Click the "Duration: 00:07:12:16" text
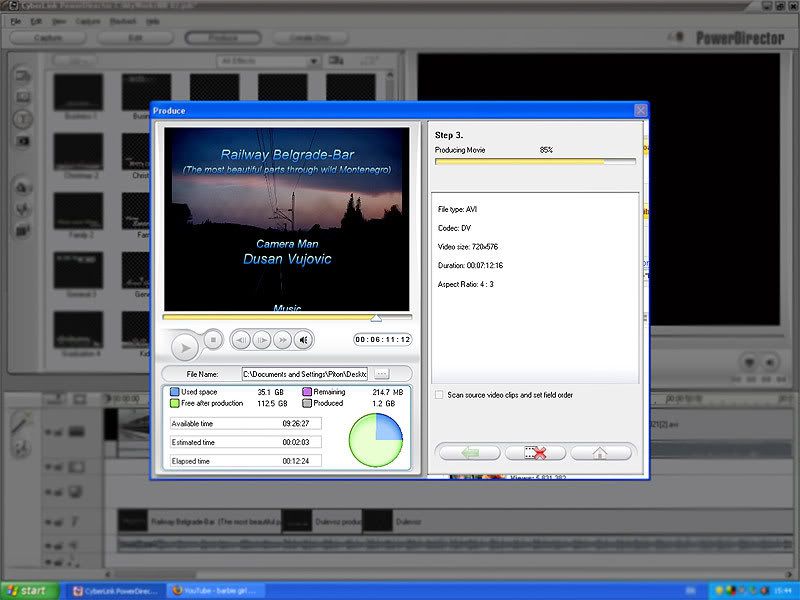 [x=470, y=265]
